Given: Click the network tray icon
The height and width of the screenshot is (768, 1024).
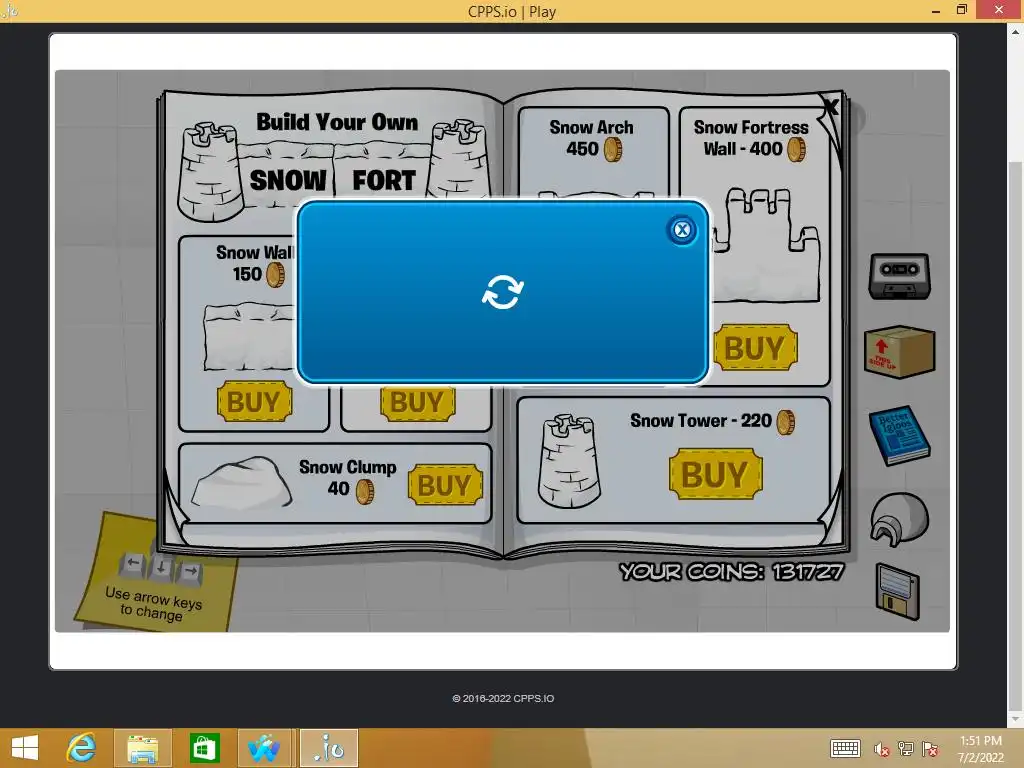Looking at the screenshot, I should tap(906, 749).
